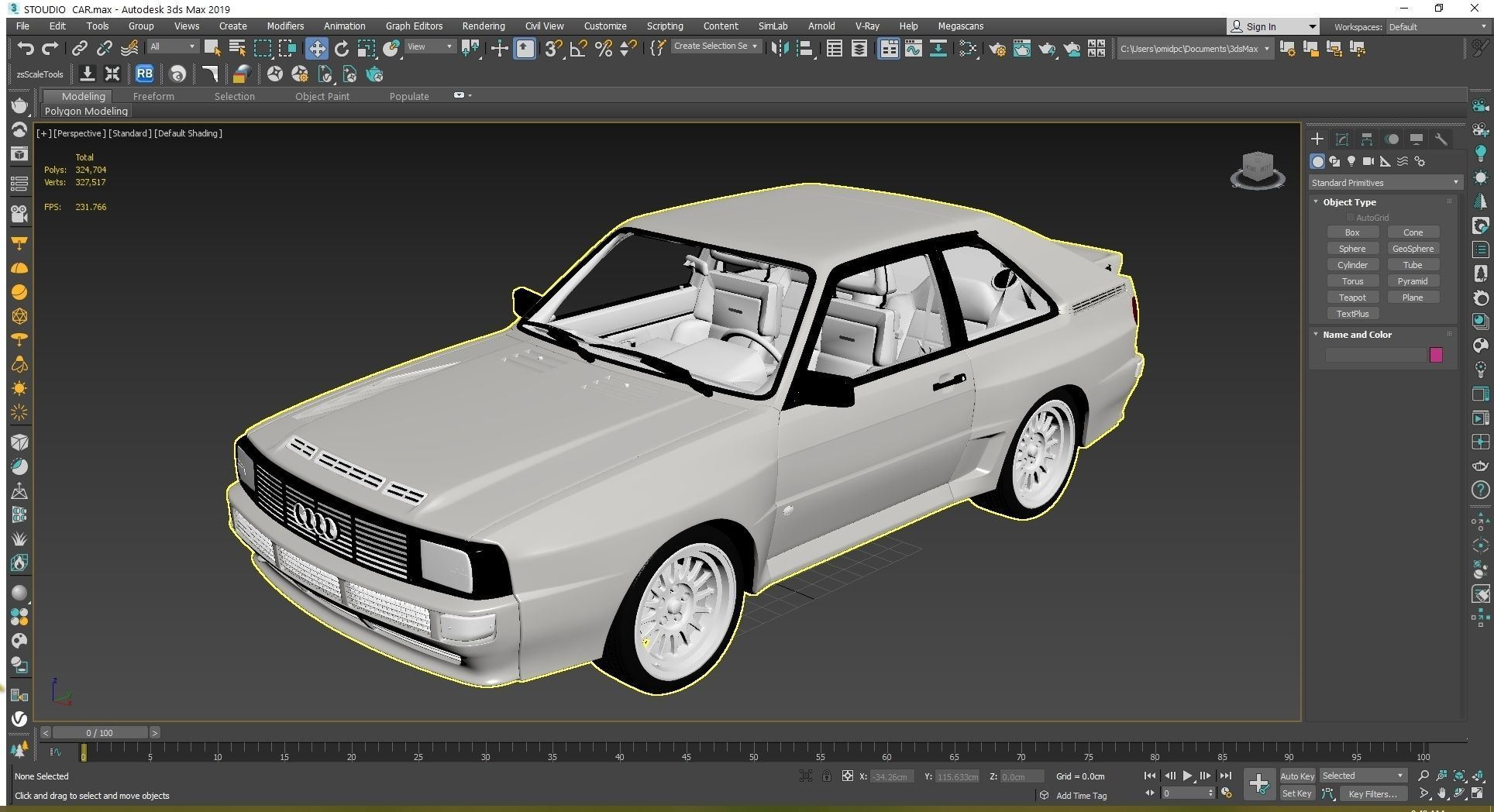Viewport: 1494px width, 812px height.
Task: Open the Modifiers menu
Action: pos(285,26)
